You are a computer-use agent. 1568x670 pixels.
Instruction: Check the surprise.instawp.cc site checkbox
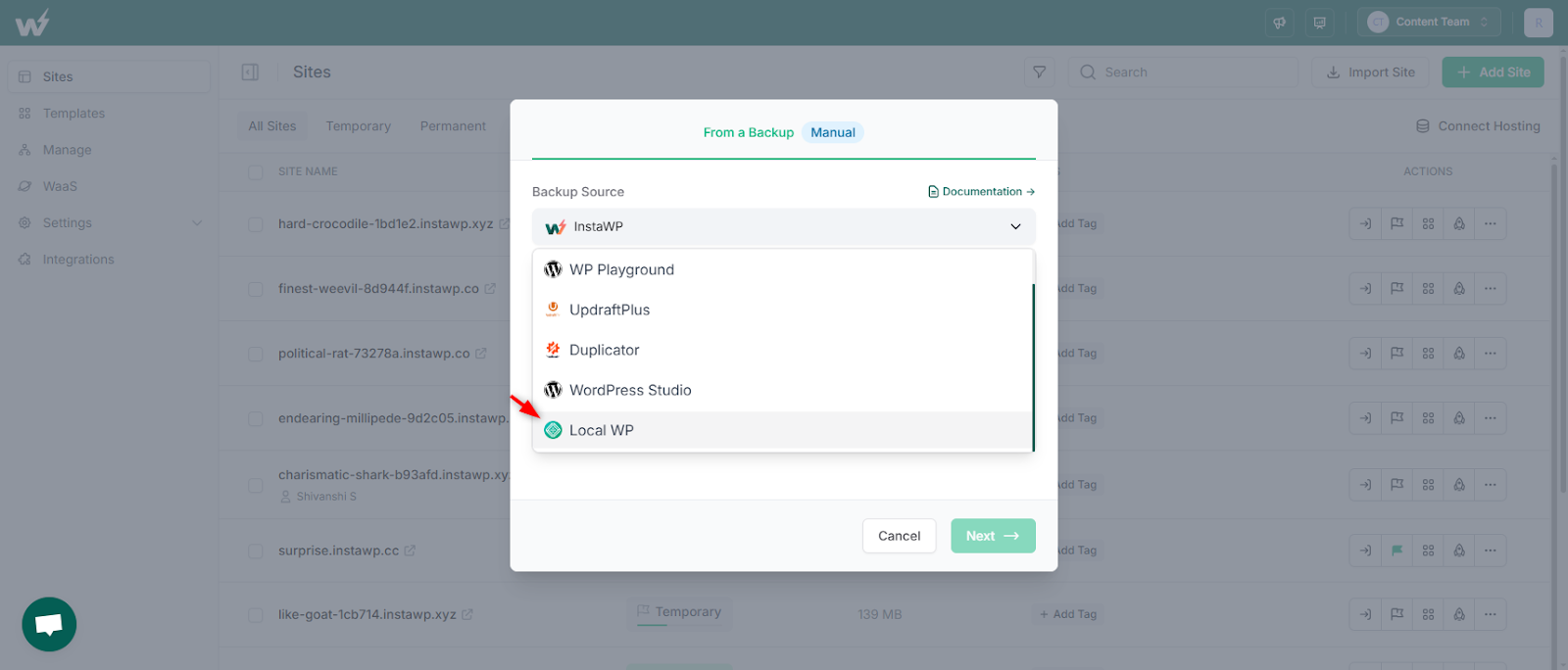pyautogui.click(x=256, y=551)
